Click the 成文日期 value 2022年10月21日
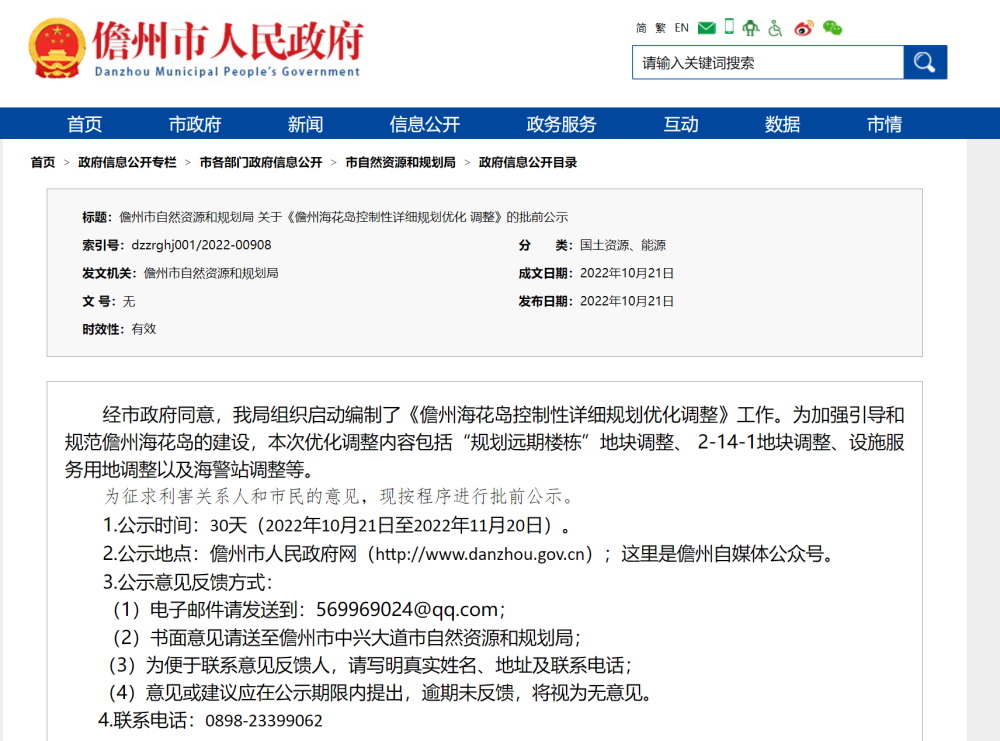 (626, 273)
